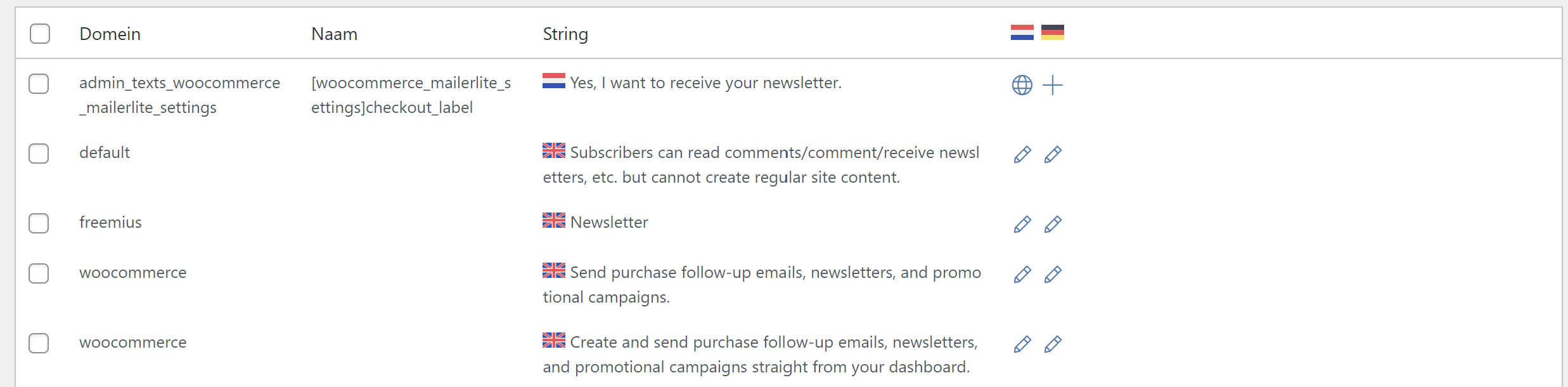The image size is (1568, 387).
Task: Check the first woocommerce row checkbox
Action: coord(39,273)
